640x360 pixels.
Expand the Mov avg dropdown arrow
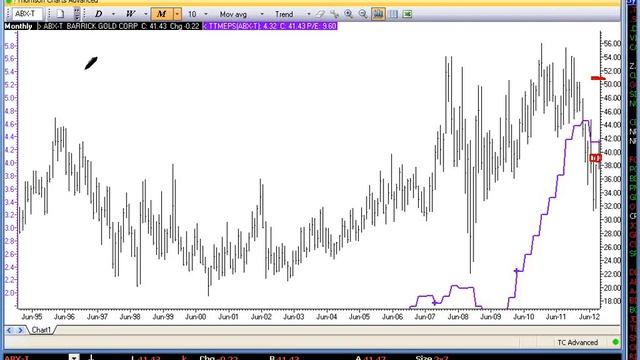pyautogui.click(x=262, y=14)
